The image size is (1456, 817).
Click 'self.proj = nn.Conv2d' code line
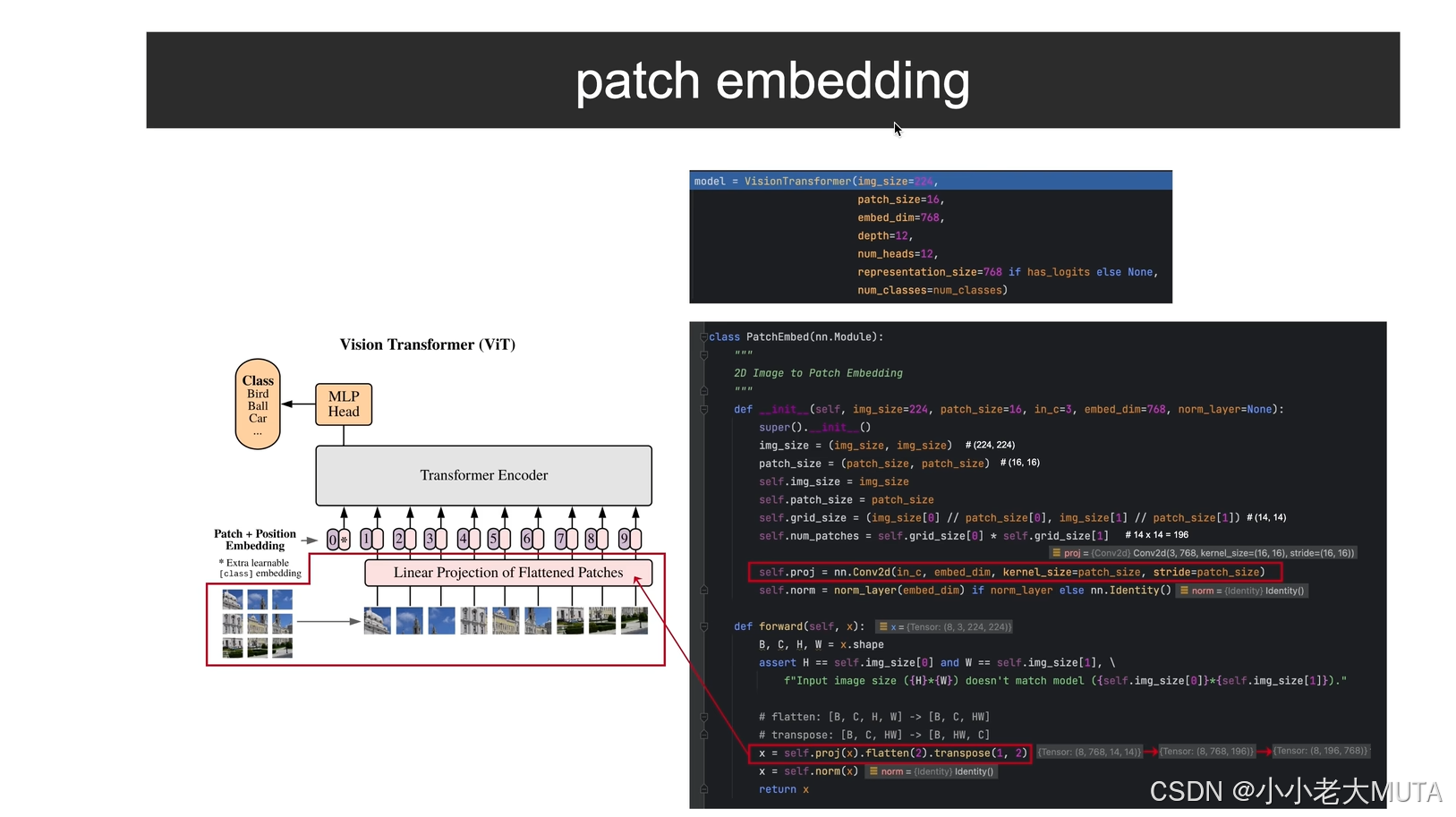(x=1011, y=572)
